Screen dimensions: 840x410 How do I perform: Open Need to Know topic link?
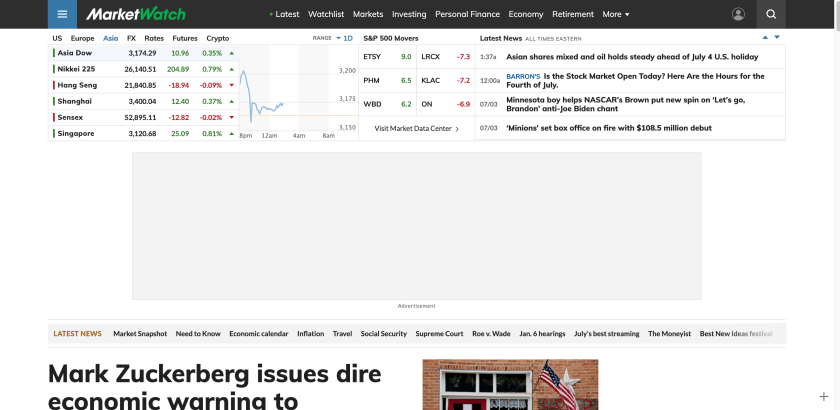[x=198, y=333]
